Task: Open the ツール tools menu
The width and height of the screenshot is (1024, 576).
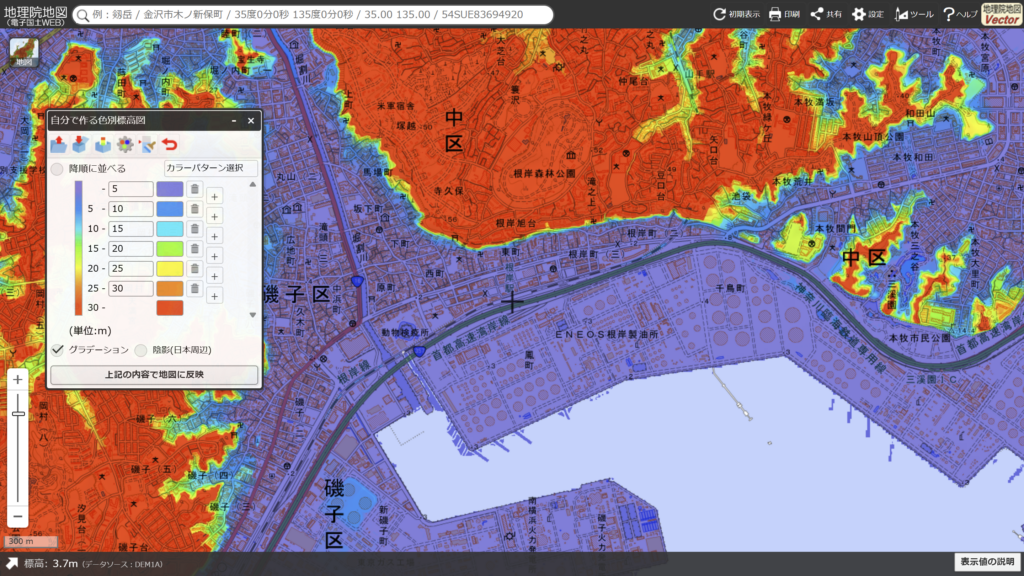Action: (914, 14)
